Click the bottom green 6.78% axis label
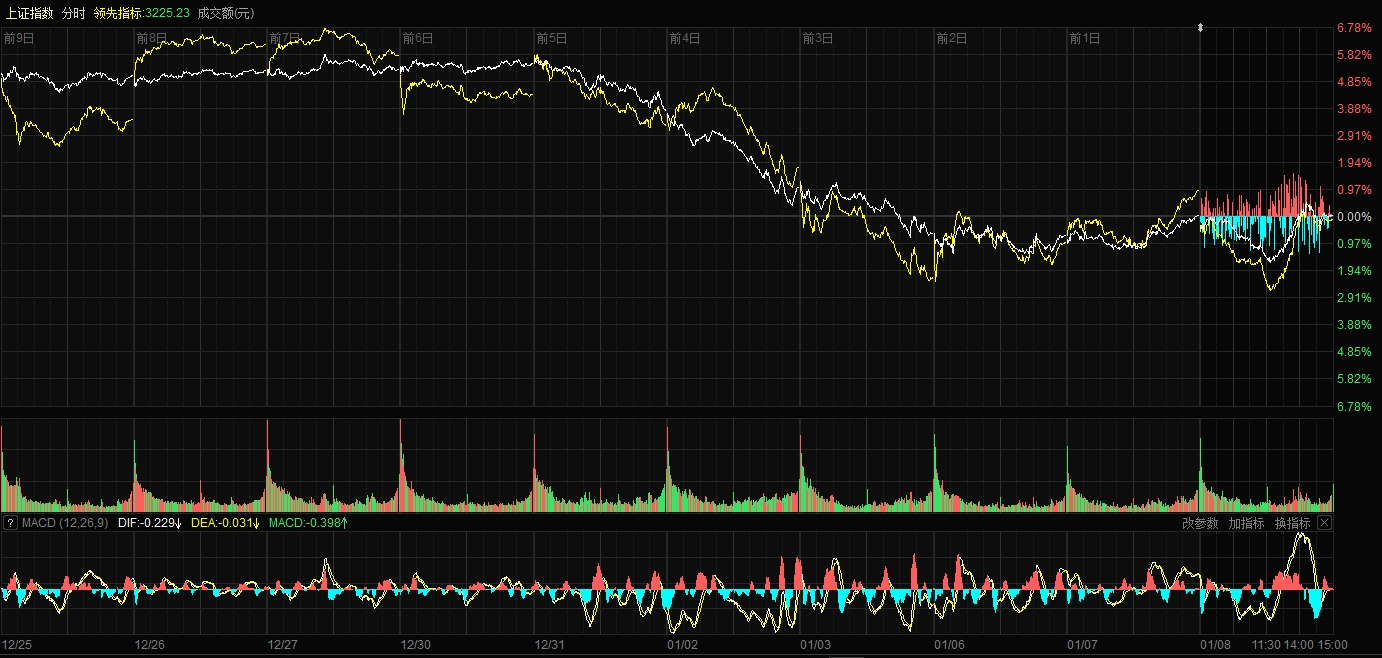This screenshot has height=658, width=1382. (x=1354, y=407)
